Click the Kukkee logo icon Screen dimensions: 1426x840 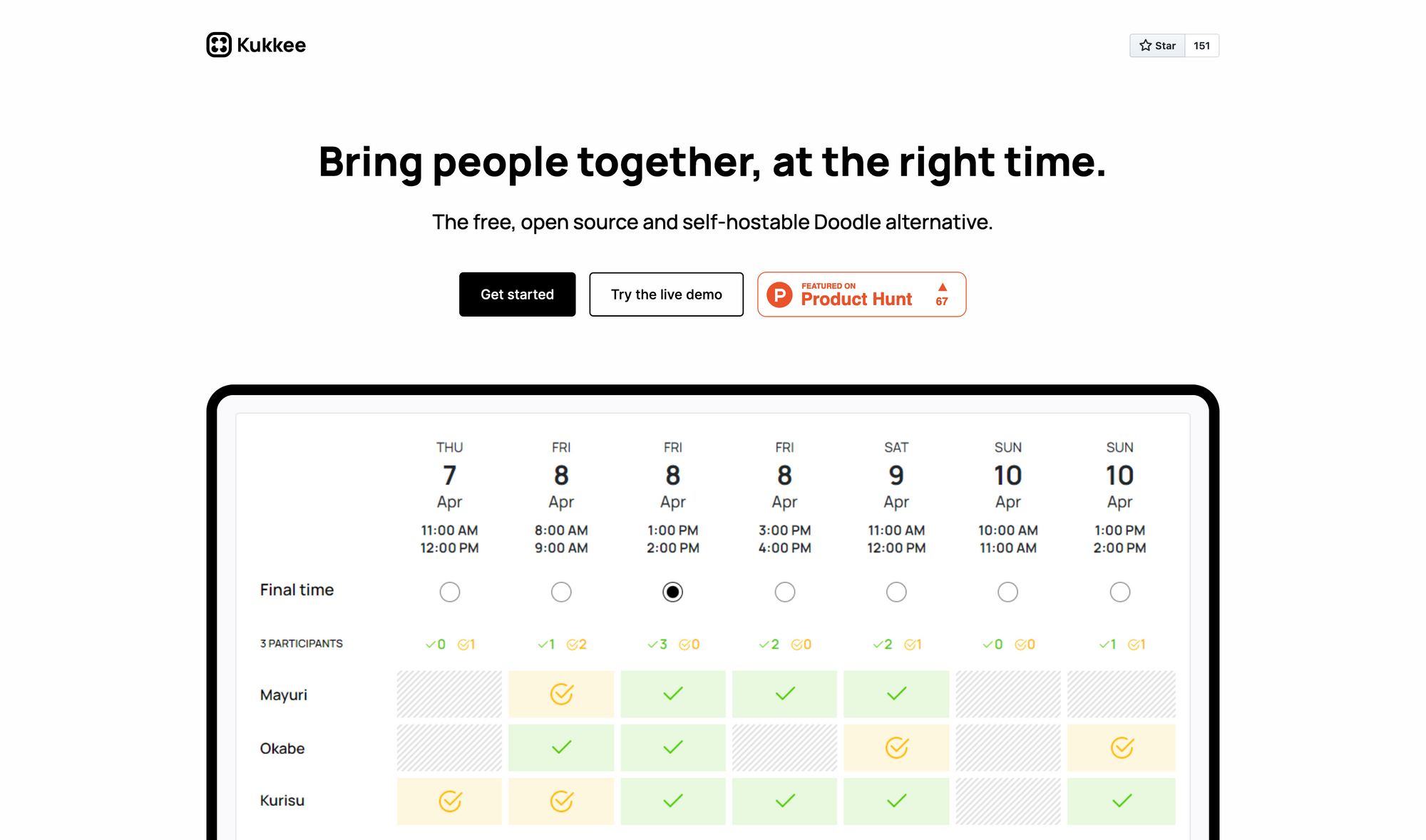click(219, 45)
